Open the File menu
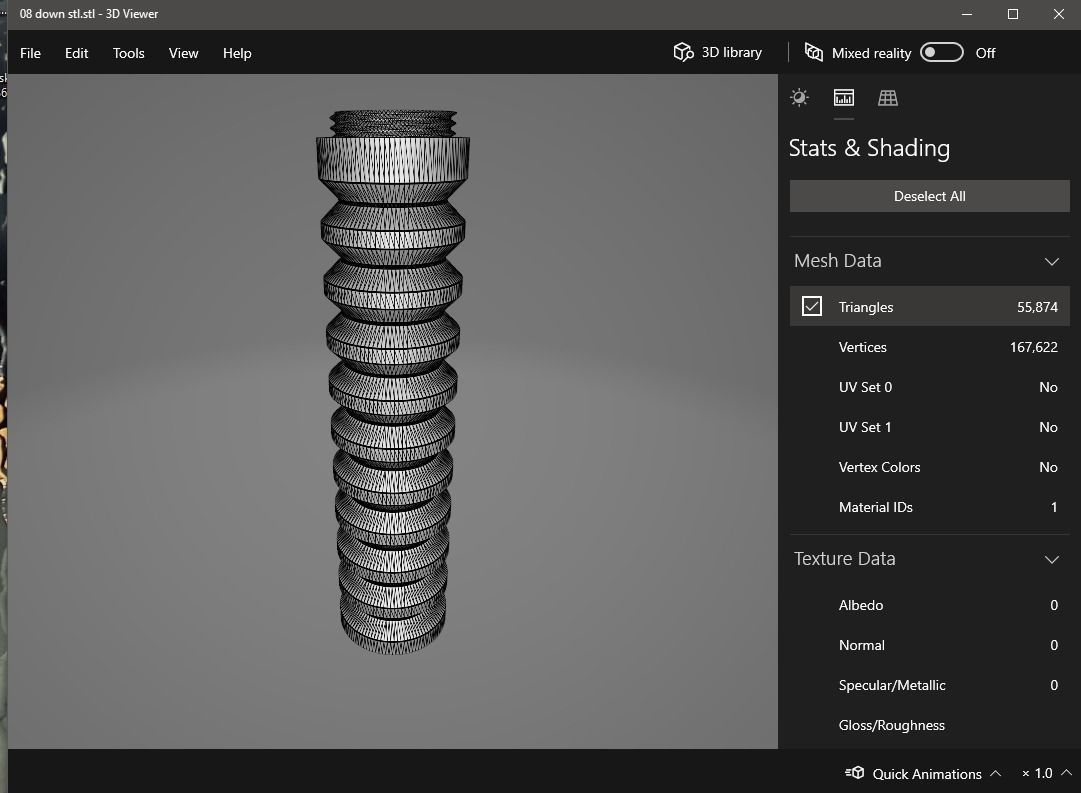The width and height of the screenshot is (1081, 793). click(30, 53)
